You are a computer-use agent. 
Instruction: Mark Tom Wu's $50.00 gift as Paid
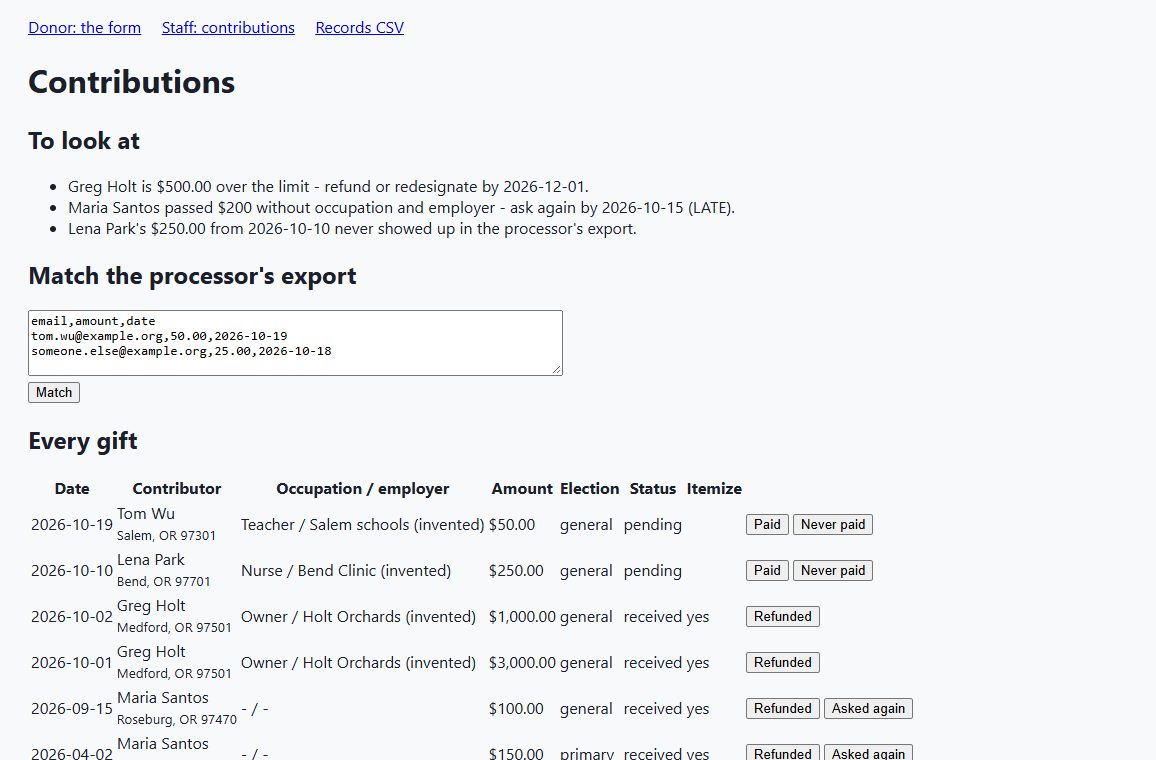click(x=767, y=524)
